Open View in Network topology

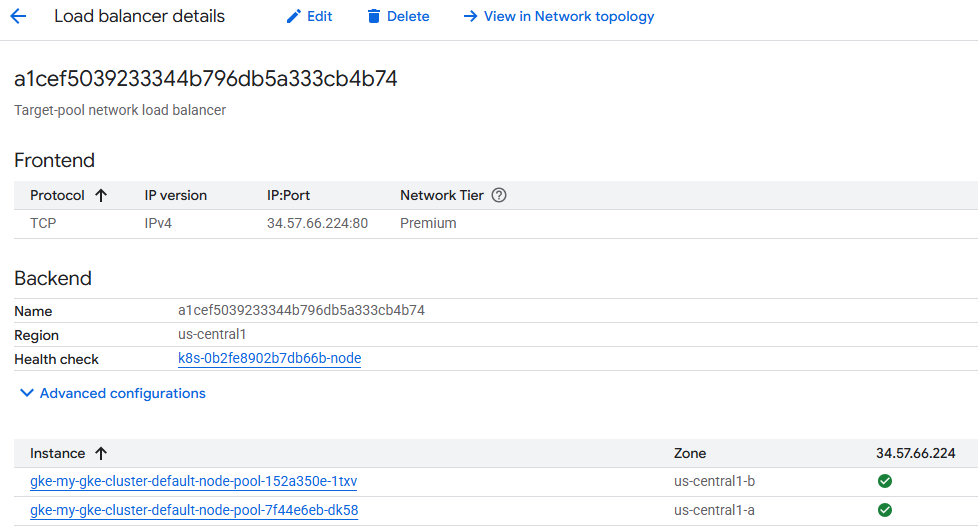coord(559,16)
